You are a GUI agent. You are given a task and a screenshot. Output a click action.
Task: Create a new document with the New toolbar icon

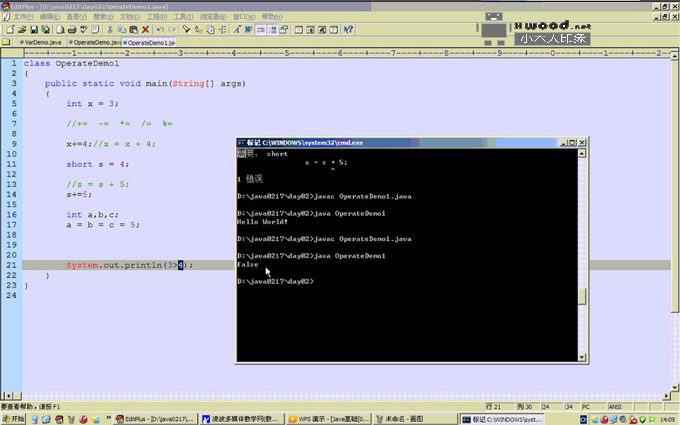pos(10,29)
